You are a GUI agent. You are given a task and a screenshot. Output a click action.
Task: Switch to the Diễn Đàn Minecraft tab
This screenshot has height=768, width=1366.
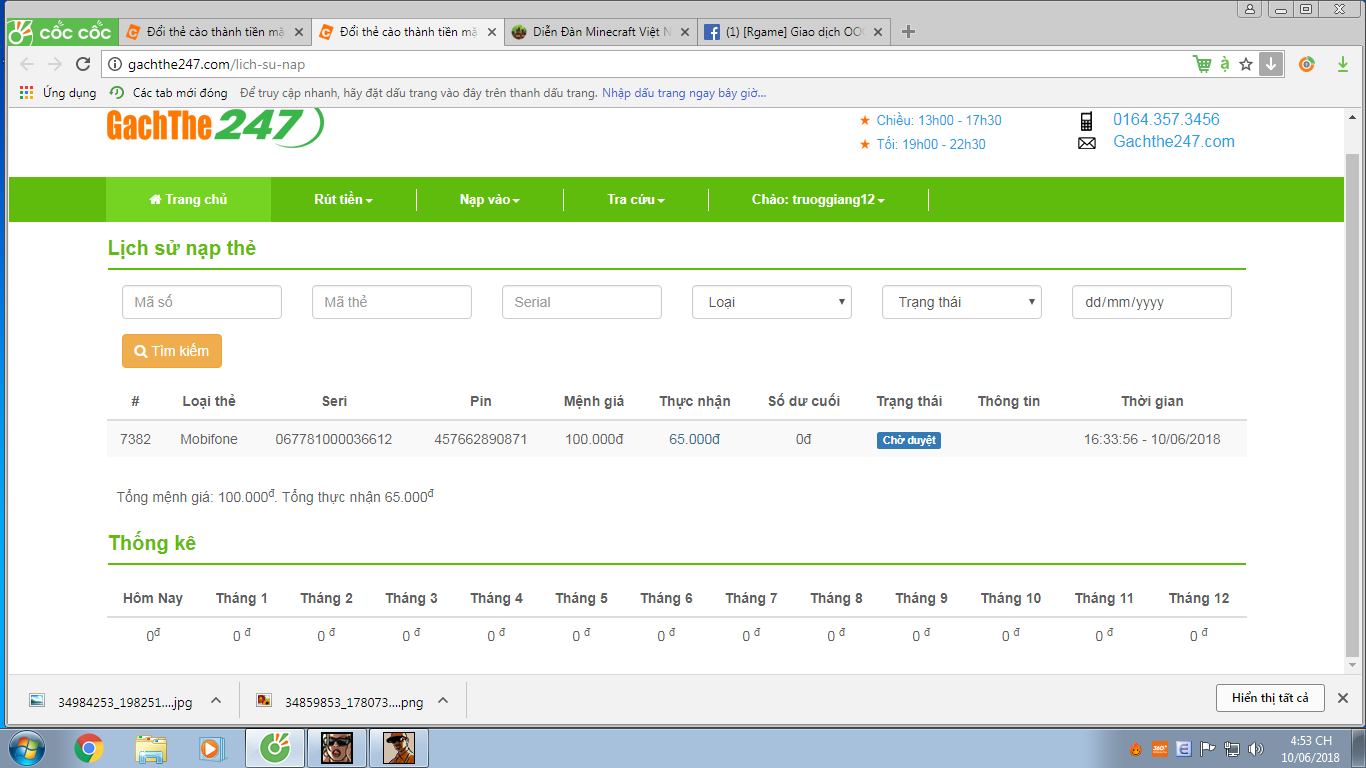click(601, 32)
